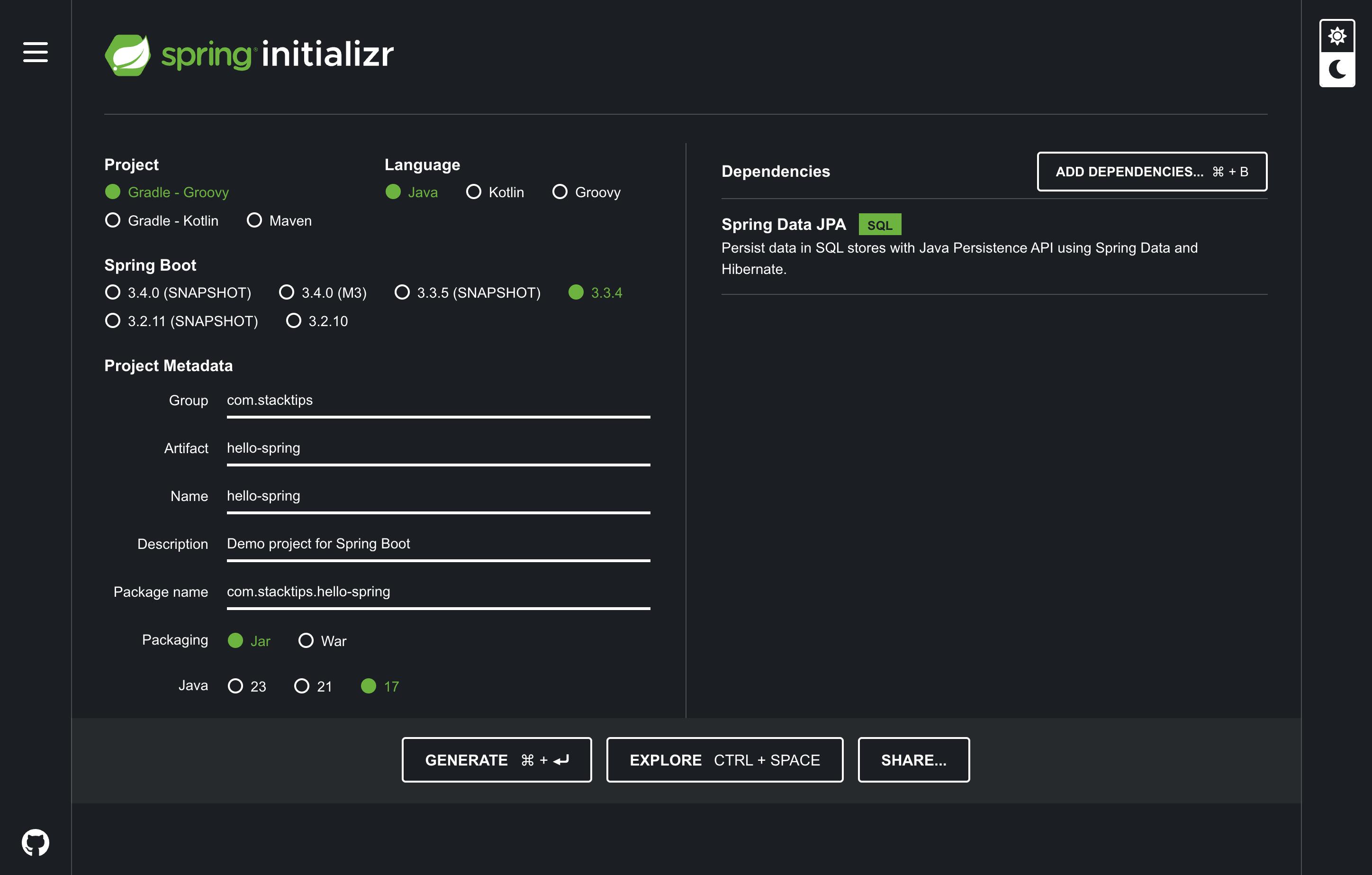Select Java version 23
The width and height of the screenshot is (1372, 875).
pos(247,686)
